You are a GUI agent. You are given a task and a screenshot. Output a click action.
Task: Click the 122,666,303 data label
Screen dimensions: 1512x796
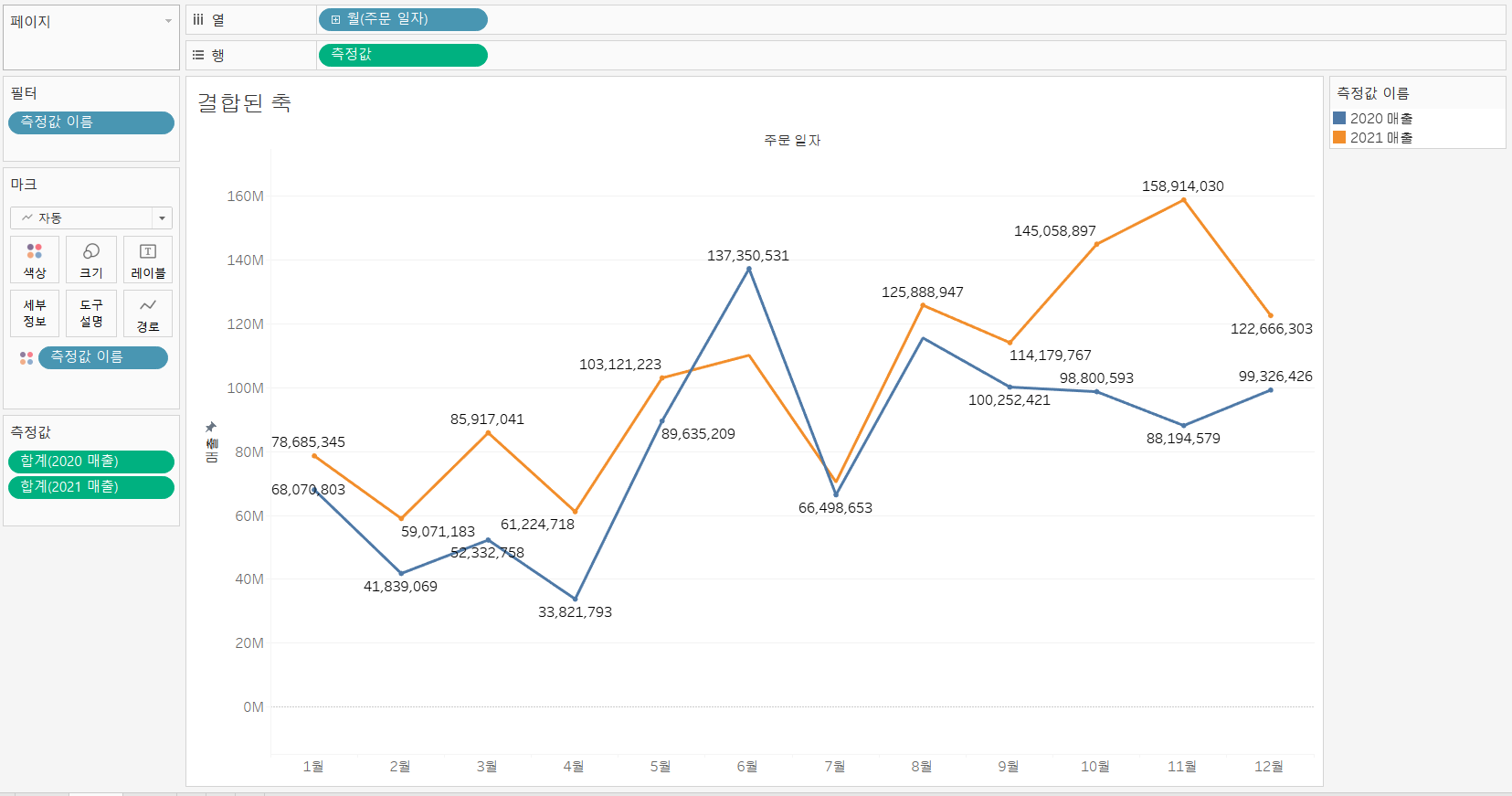[1271, 328]
